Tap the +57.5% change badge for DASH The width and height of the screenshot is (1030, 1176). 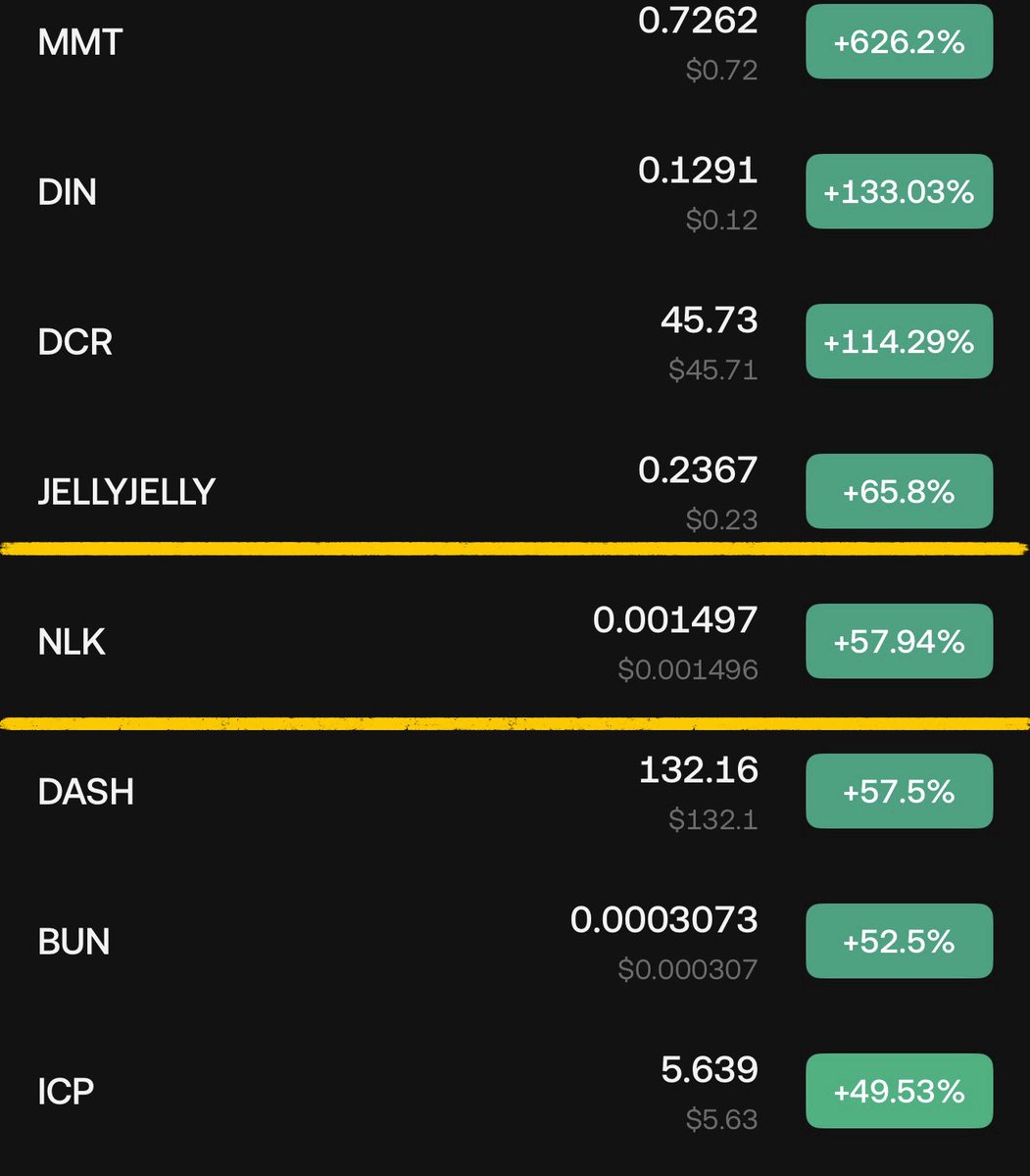[899, 791]
